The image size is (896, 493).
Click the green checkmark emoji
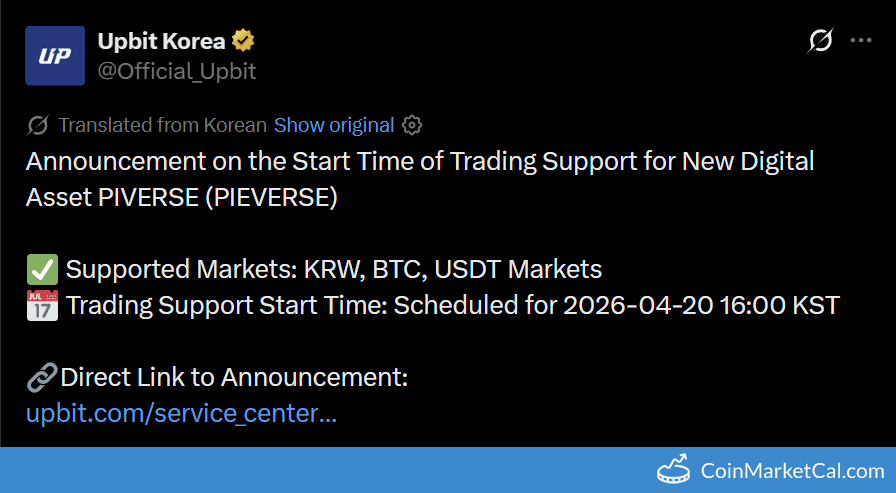tap(41, 269)
